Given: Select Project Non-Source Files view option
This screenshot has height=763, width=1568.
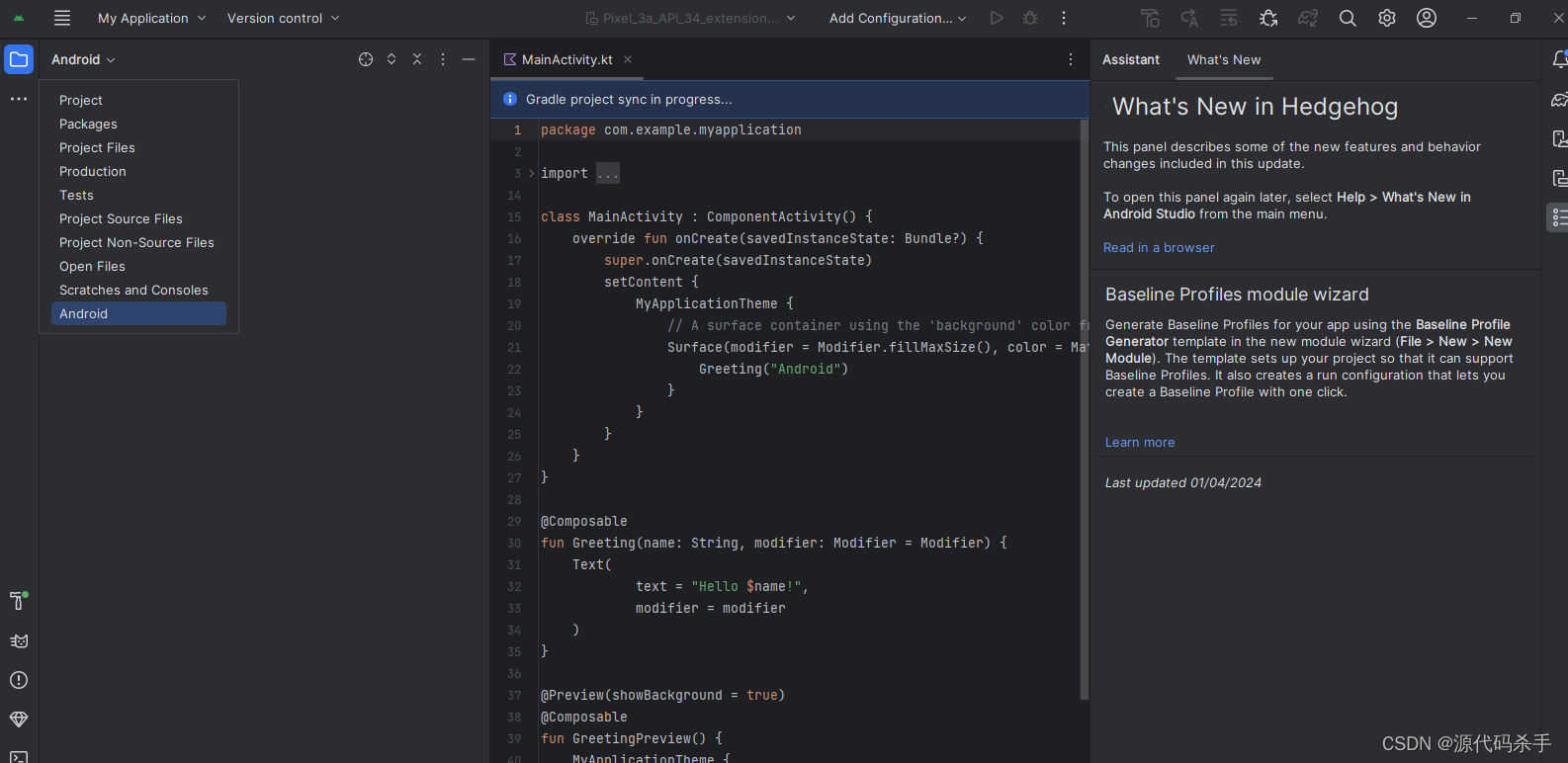Looking at the screenshot, I should [x=138, y=242].
